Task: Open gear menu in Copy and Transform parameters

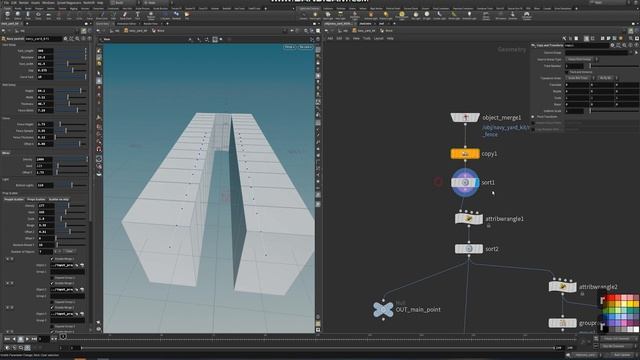Action: 612,45
